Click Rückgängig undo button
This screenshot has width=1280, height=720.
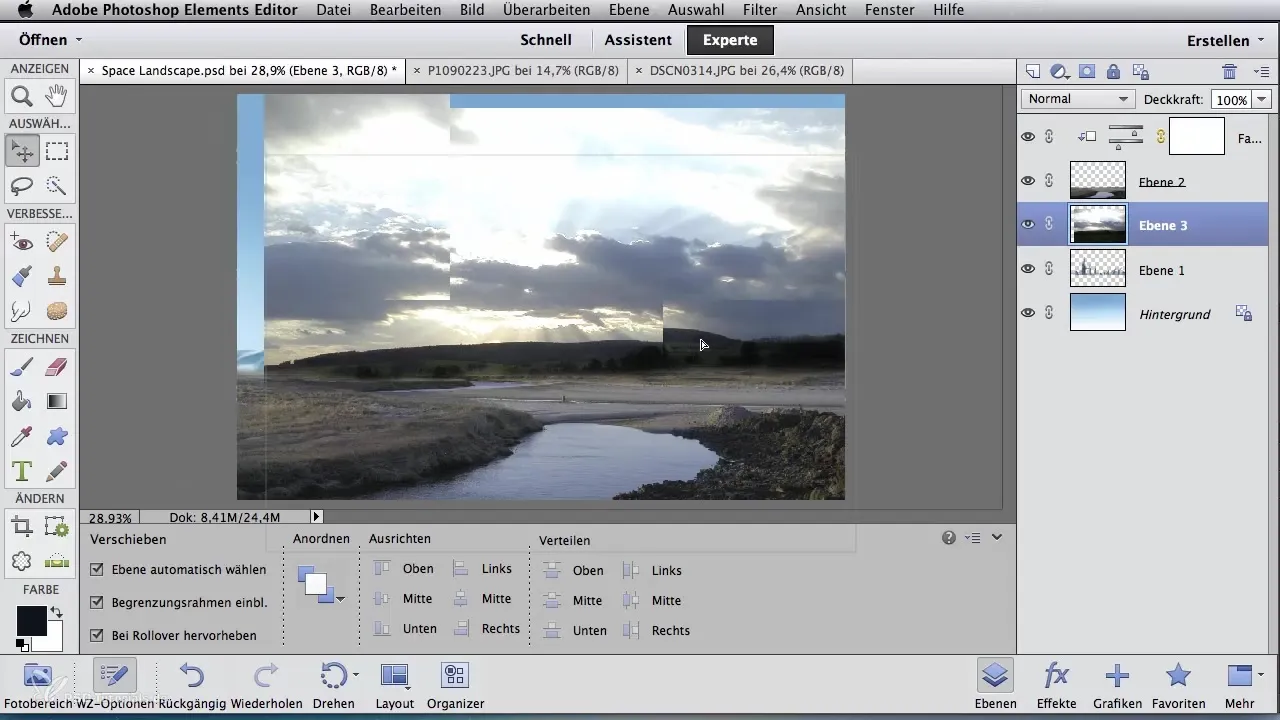click(193, 684)
